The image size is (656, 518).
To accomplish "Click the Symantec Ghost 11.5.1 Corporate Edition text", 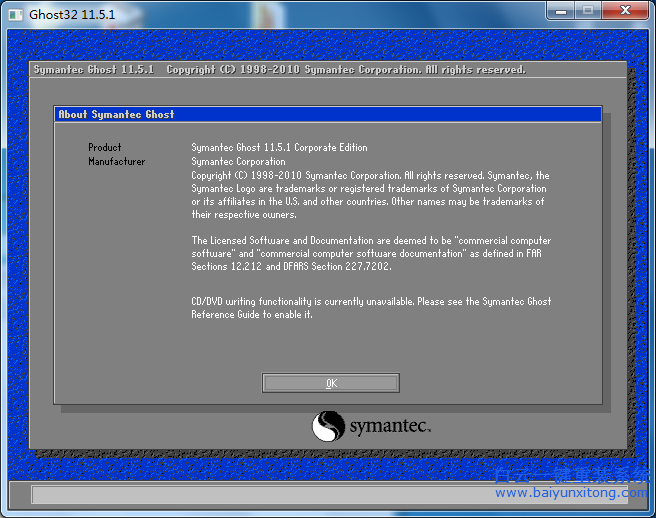I will tap(279, 148).
